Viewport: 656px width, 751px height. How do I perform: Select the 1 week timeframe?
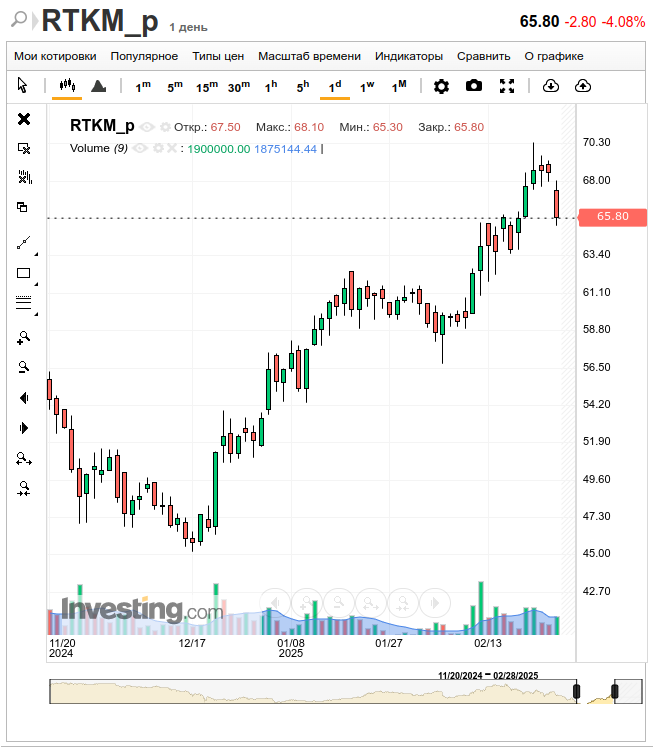click(367, 87)
